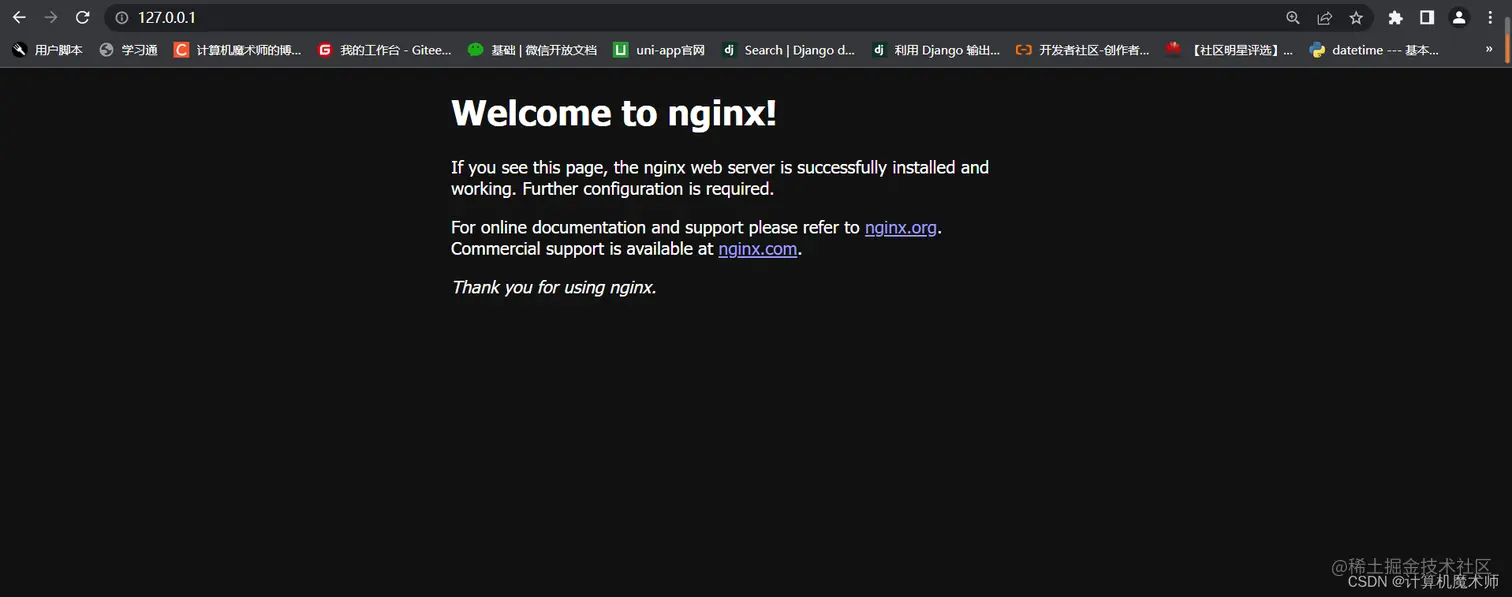Open the Extensions puzzle icon
This screenshot has height=597, width=1512.
(1396, 18)
